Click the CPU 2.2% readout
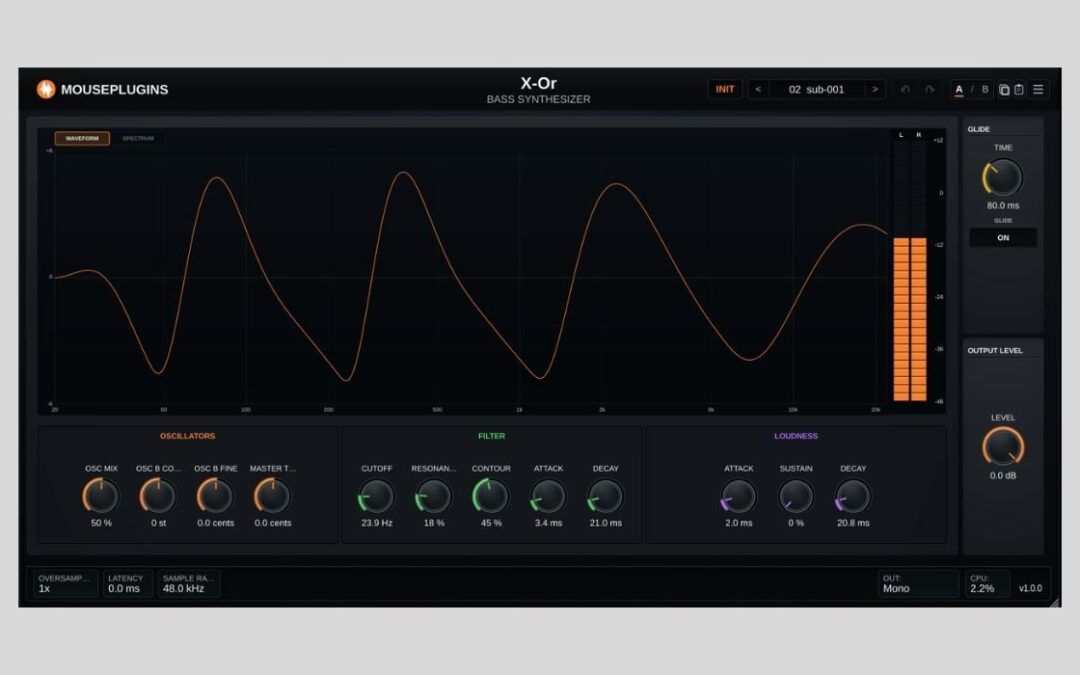This screenshot has width=1080, height=675. (x=987, y=583)
